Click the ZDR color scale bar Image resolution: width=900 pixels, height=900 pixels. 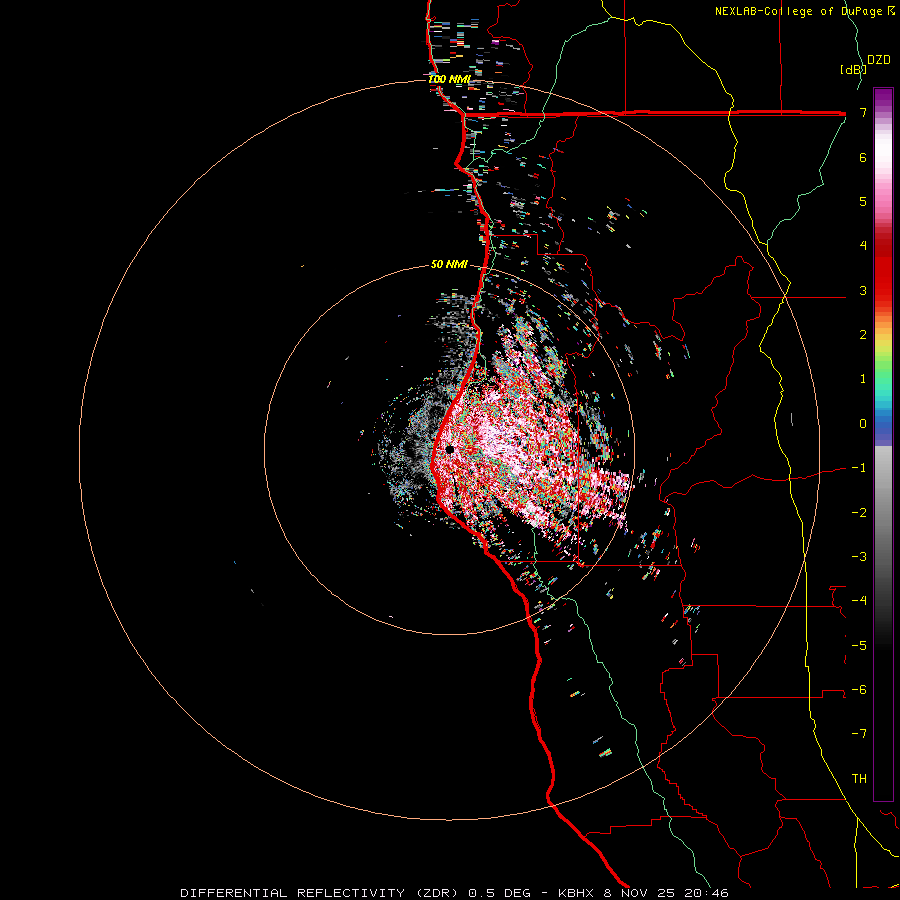[883, 444]
